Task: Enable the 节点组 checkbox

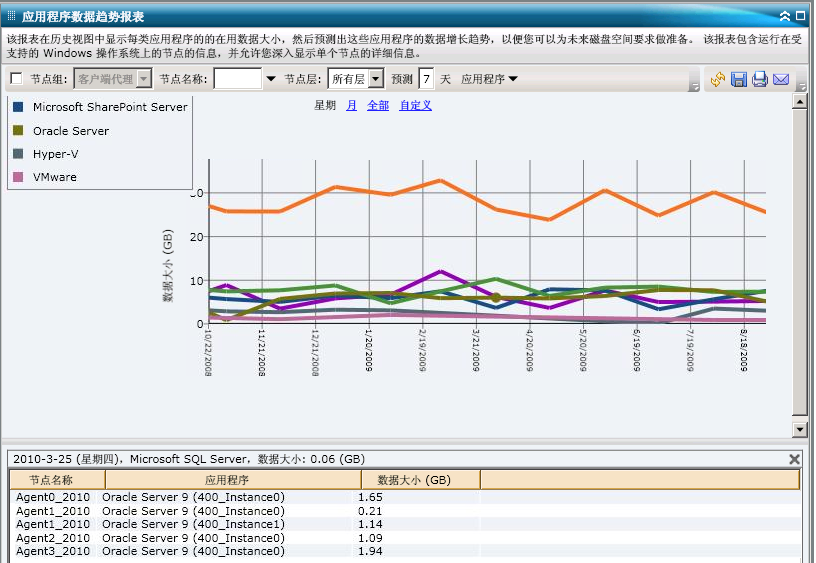Action: (16, 79)
